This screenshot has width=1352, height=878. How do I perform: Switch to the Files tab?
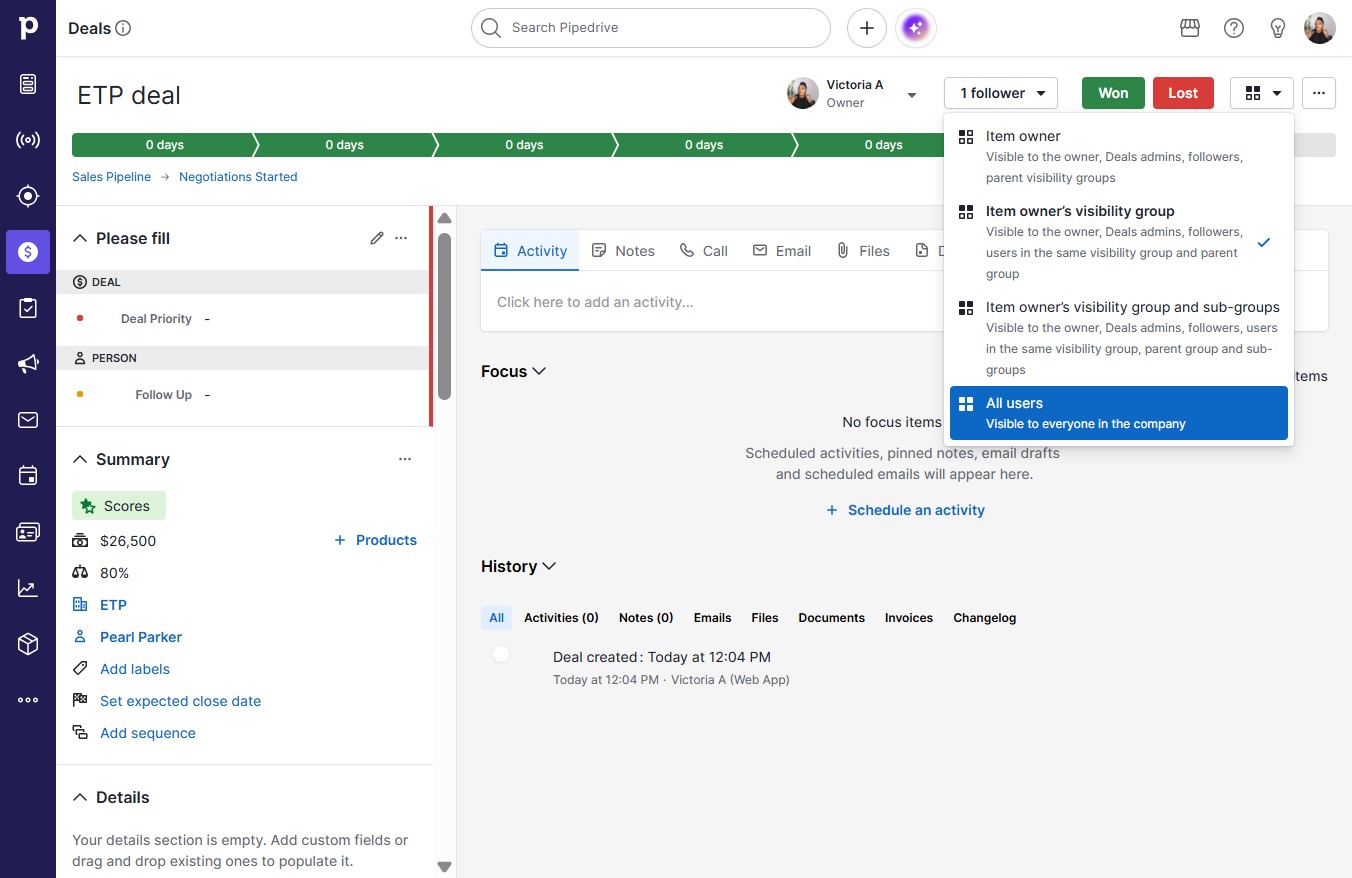click(x=863, y=251)
